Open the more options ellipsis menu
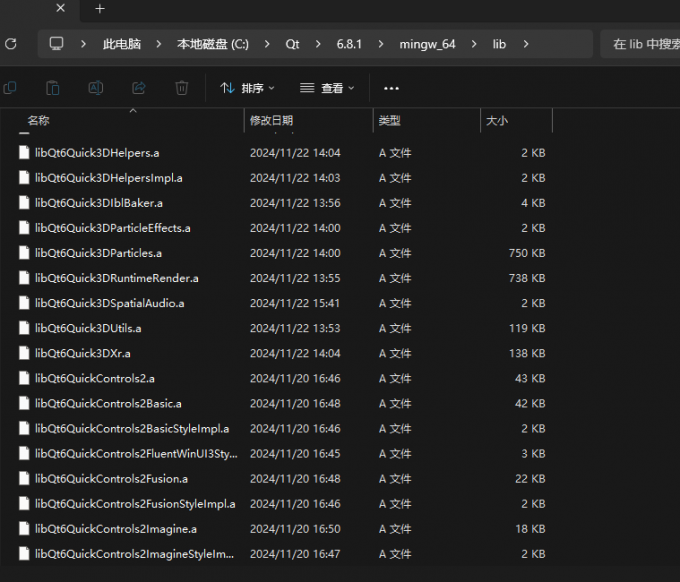Image resolution: width=680 pixels, height=582 pixels. click(x=391, y=88)
